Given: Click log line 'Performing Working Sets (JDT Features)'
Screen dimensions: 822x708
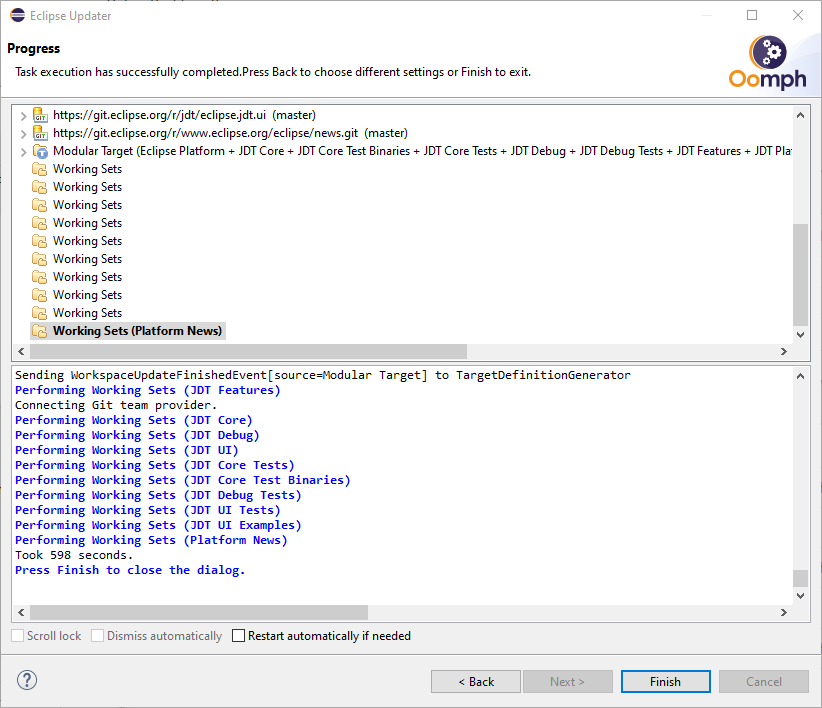Looking at the screenshot, I should (148, 390).
